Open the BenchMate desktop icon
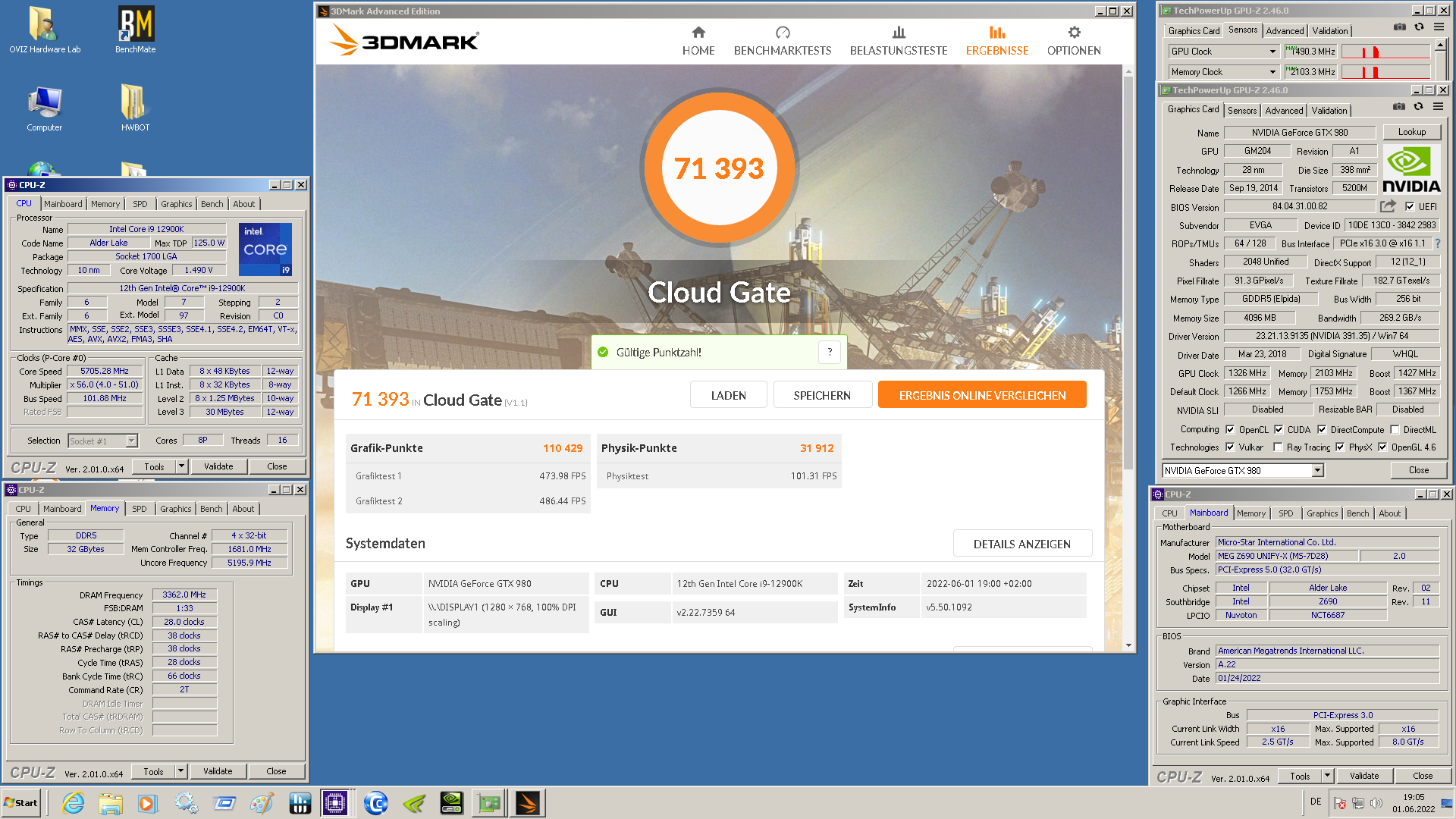The height and width of the screenshot is (819, 1456). click(135, 30)
